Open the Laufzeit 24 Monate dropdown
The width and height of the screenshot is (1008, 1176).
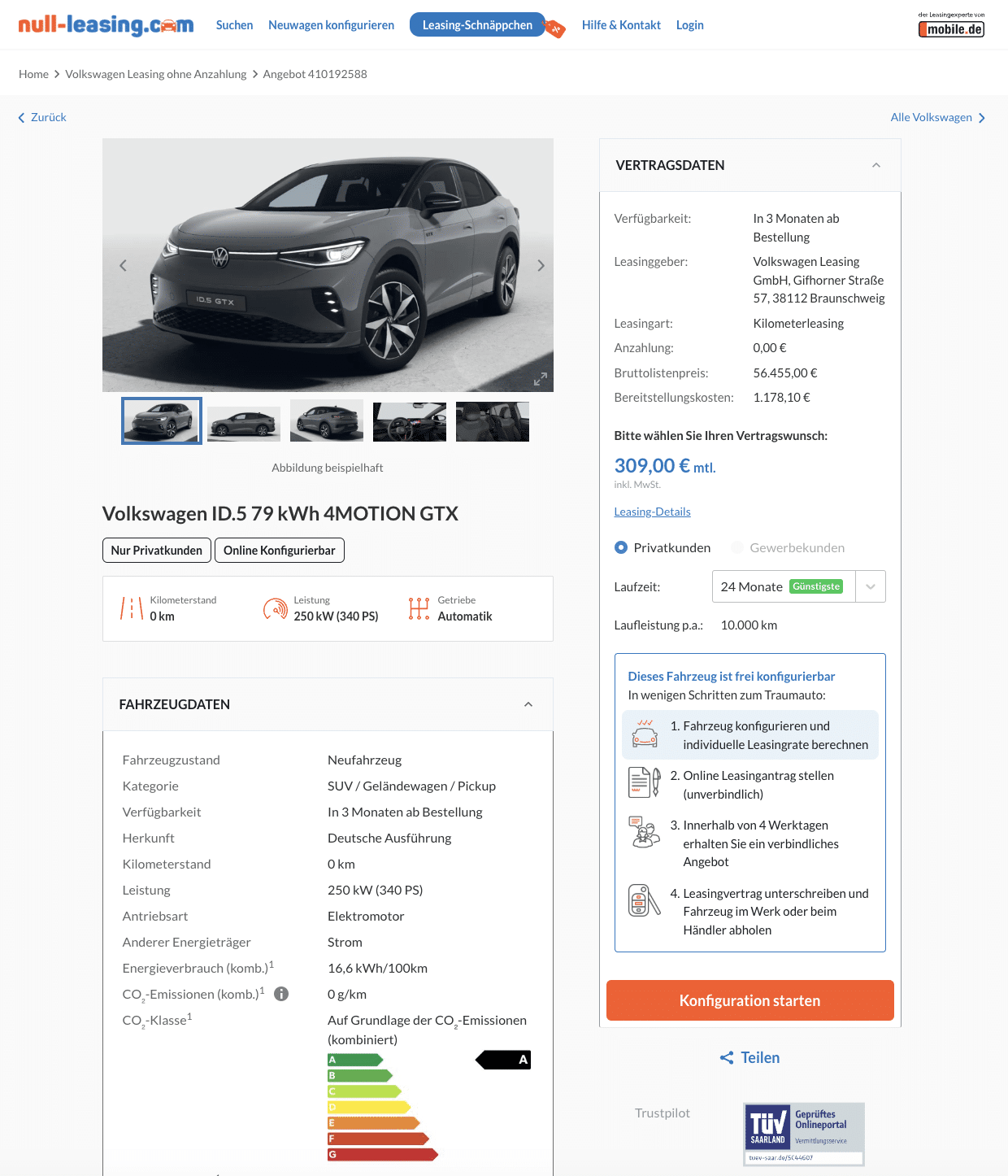798,586
